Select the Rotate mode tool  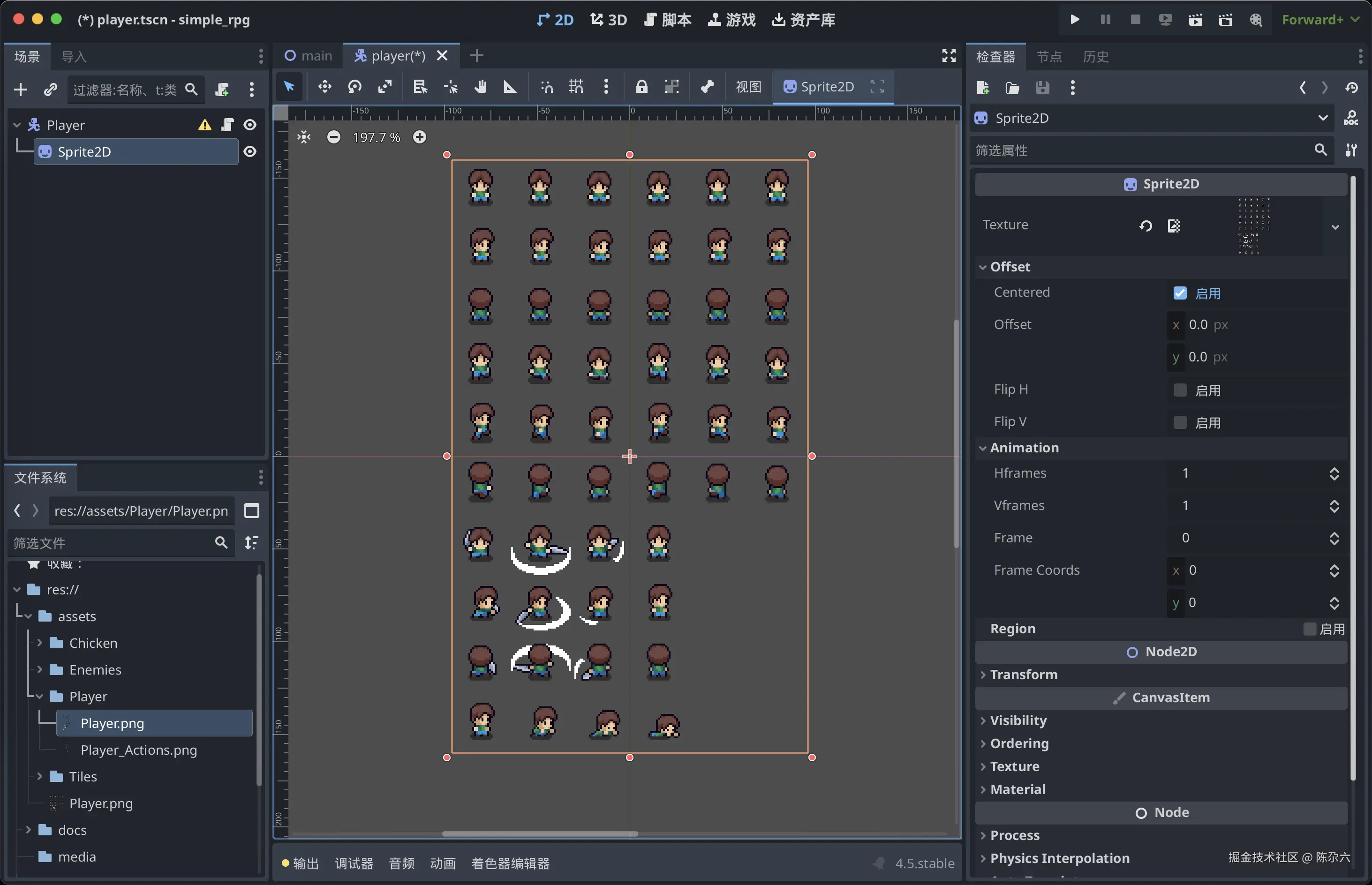[x=354, y=87]
